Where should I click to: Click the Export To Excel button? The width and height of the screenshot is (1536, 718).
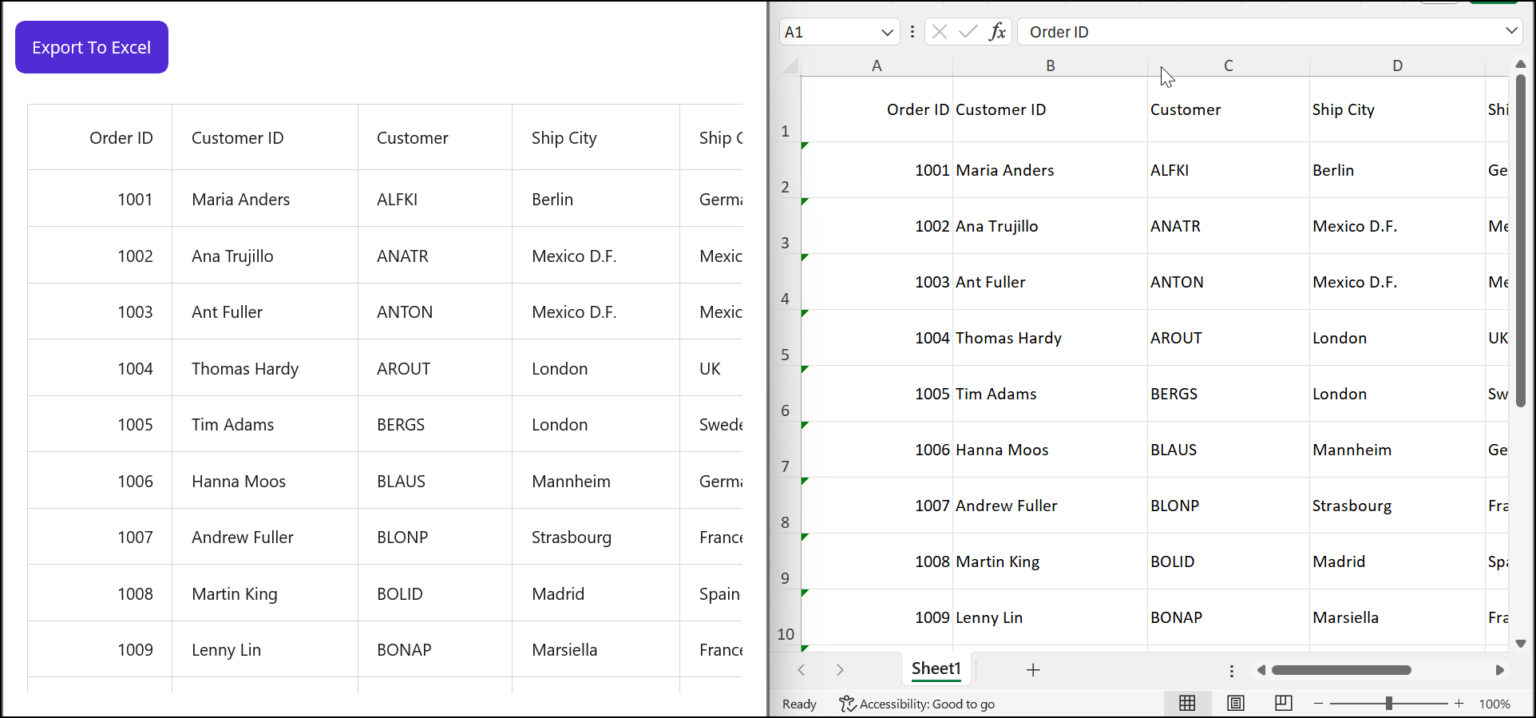[x=91, y=46]
